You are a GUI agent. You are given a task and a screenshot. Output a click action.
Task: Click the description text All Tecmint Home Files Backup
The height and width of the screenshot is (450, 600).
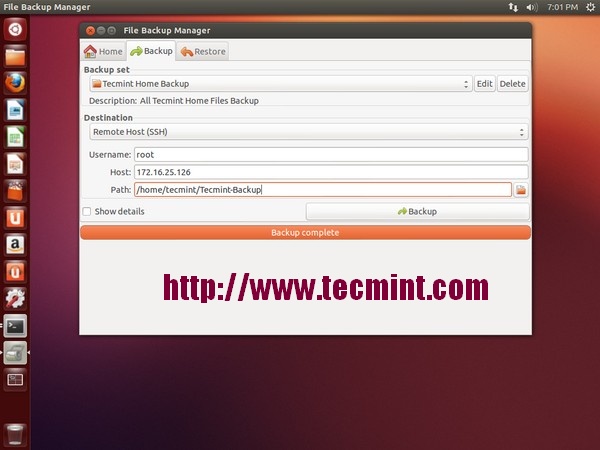199,101
